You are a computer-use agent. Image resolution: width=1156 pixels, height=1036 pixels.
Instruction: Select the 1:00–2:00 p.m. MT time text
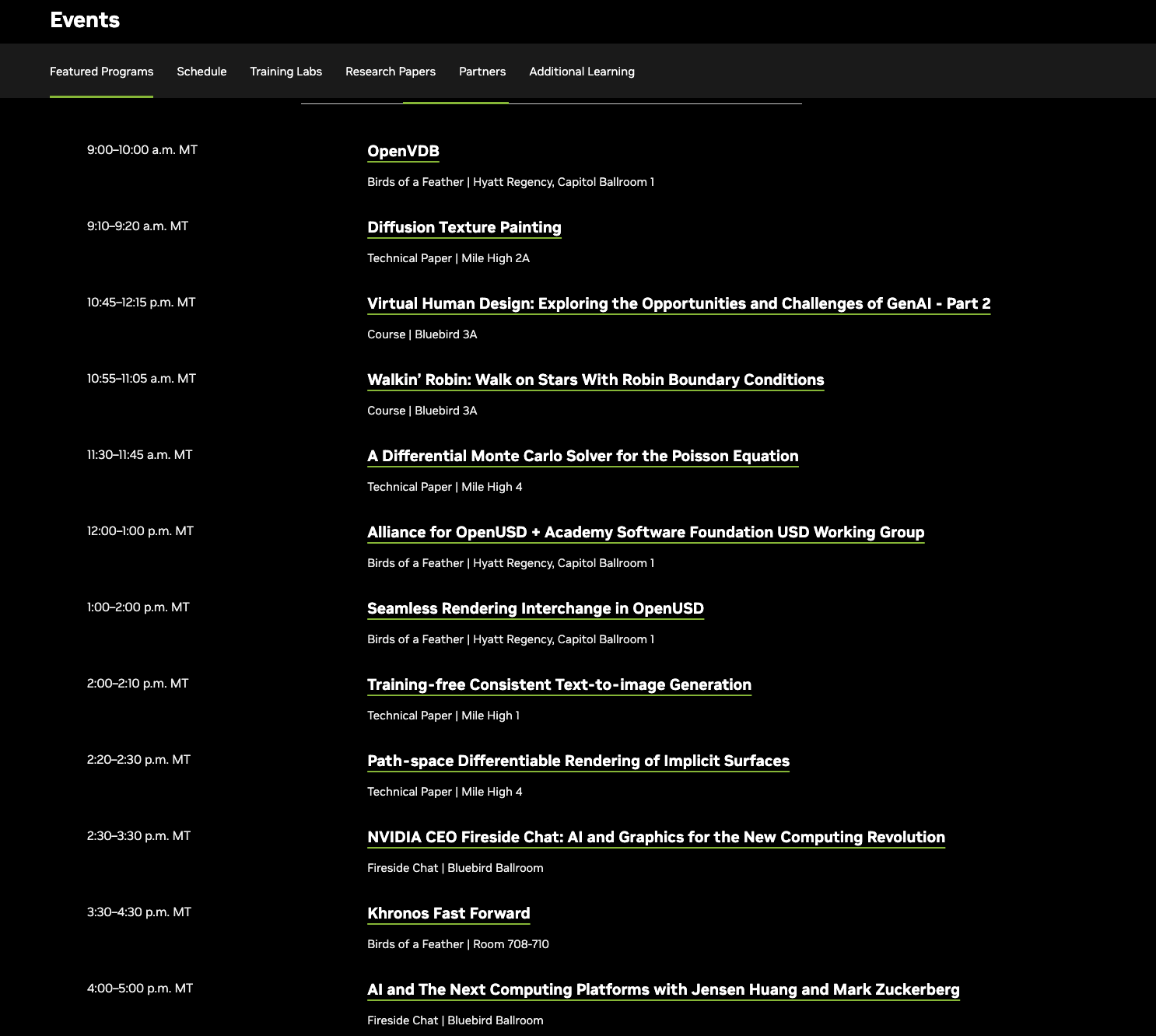coord(138,607)
